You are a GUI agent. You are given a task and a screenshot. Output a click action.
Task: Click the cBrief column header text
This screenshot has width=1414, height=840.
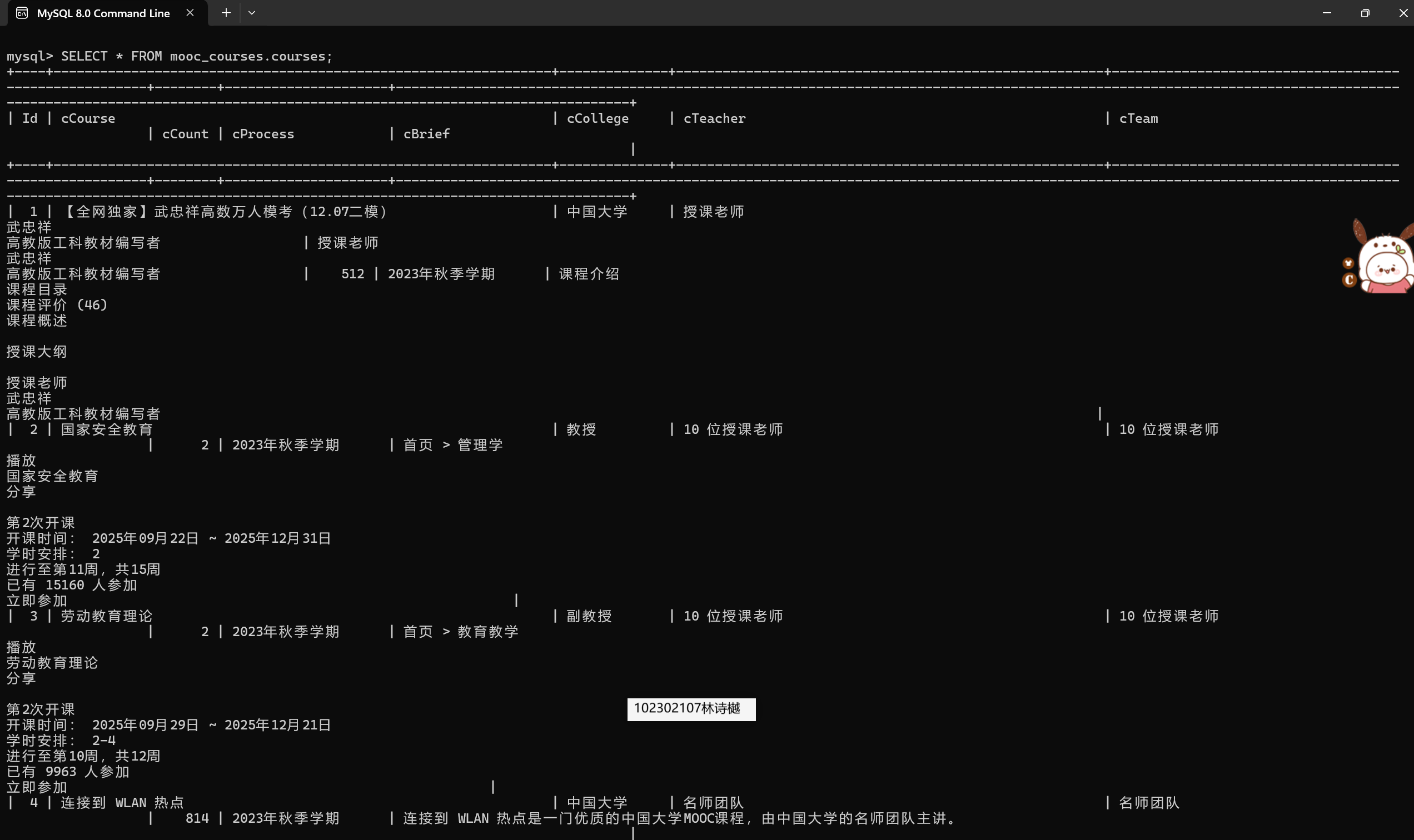[426, 134]
